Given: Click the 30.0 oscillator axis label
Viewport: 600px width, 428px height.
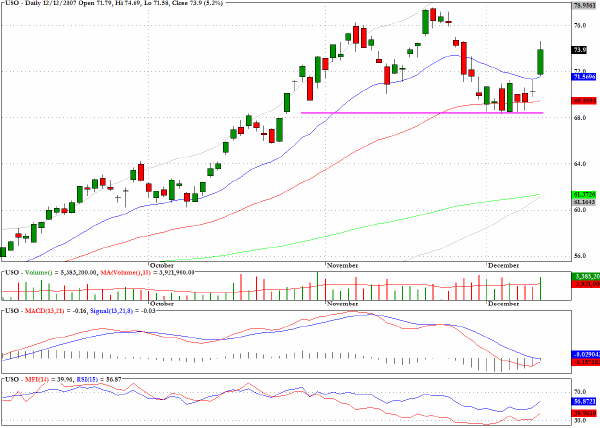Looking at the screenshot, I should 580,420.
